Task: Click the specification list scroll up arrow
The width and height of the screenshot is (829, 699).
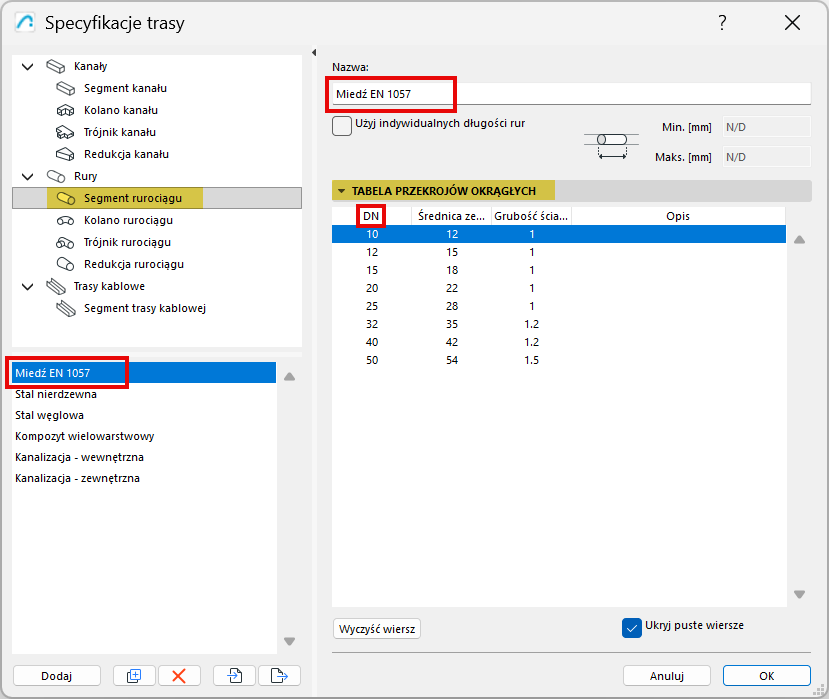Action: pos(289,376)
